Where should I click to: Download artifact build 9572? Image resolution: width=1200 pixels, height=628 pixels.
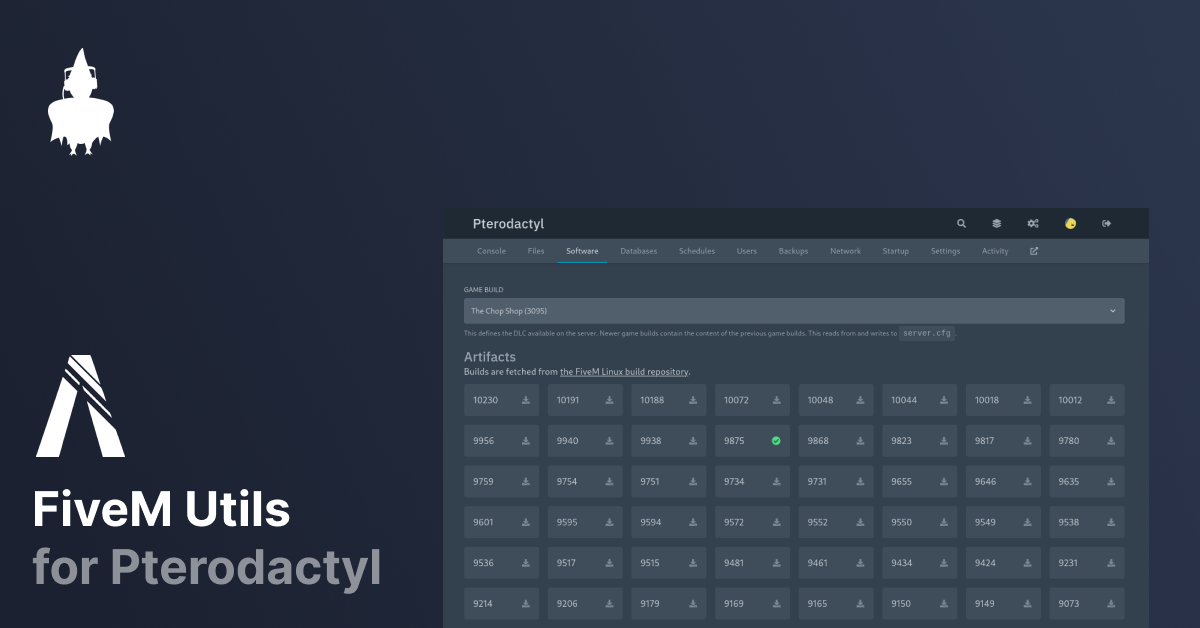click(x=777, y=522)
